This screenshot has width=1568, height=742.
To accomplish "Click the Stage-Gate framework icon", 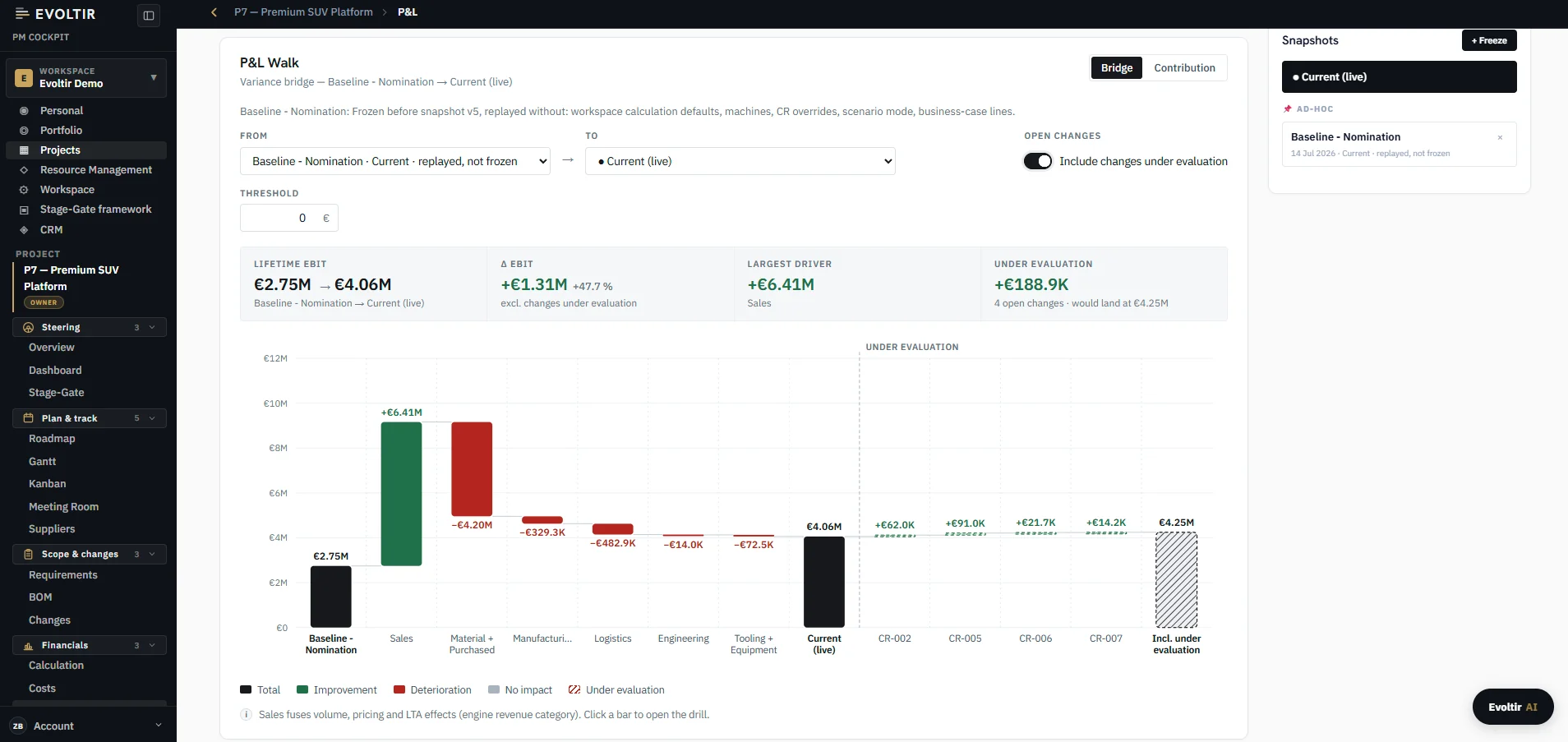I will click(x=24, y=210).
